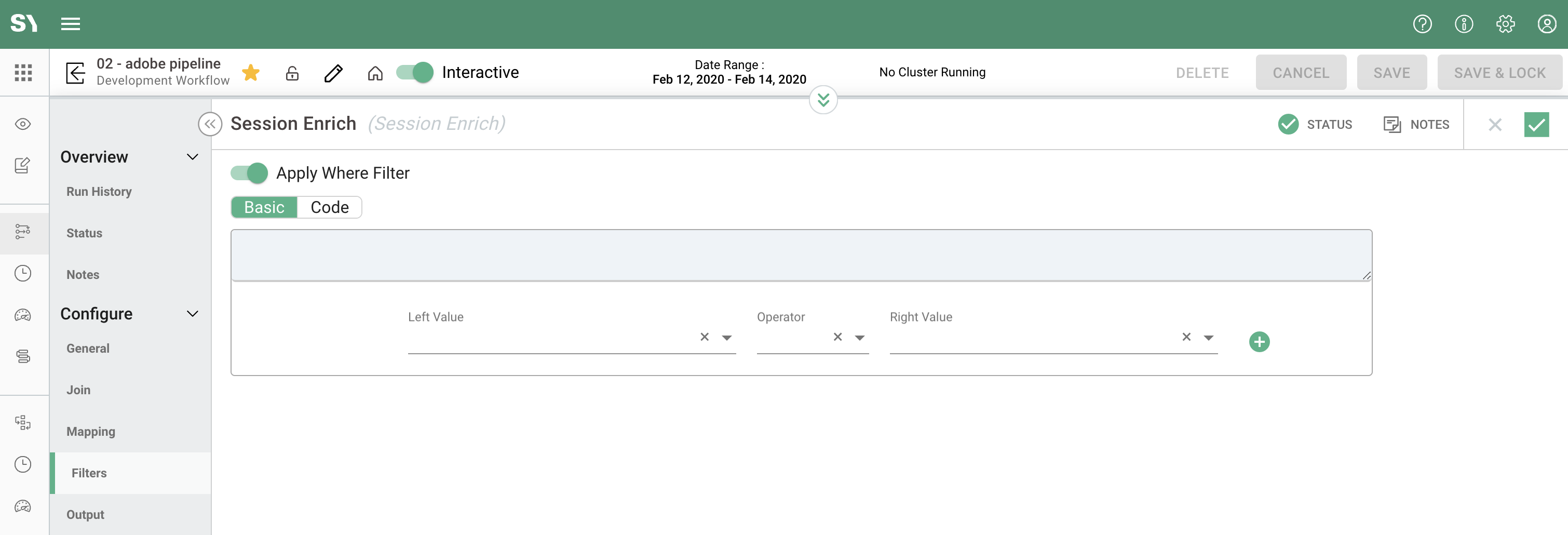Click the green plus to add a filter row

pyautogui.click(x=1260, y=341)
